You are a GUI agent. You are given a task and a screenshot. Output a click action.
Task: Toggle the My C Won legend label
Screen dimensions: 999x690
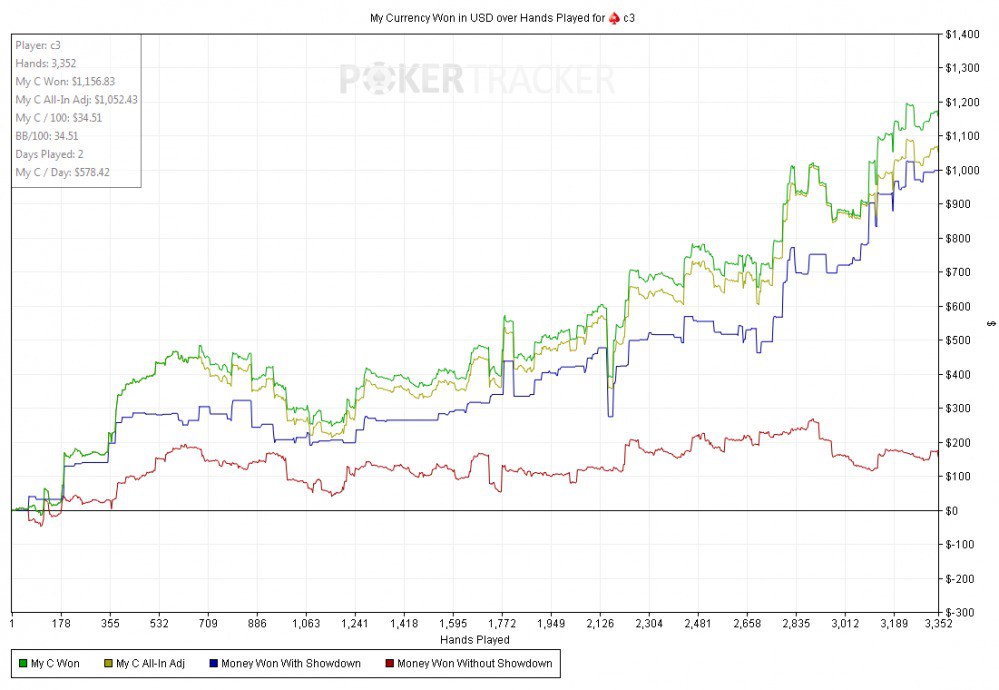pos(57,663)
